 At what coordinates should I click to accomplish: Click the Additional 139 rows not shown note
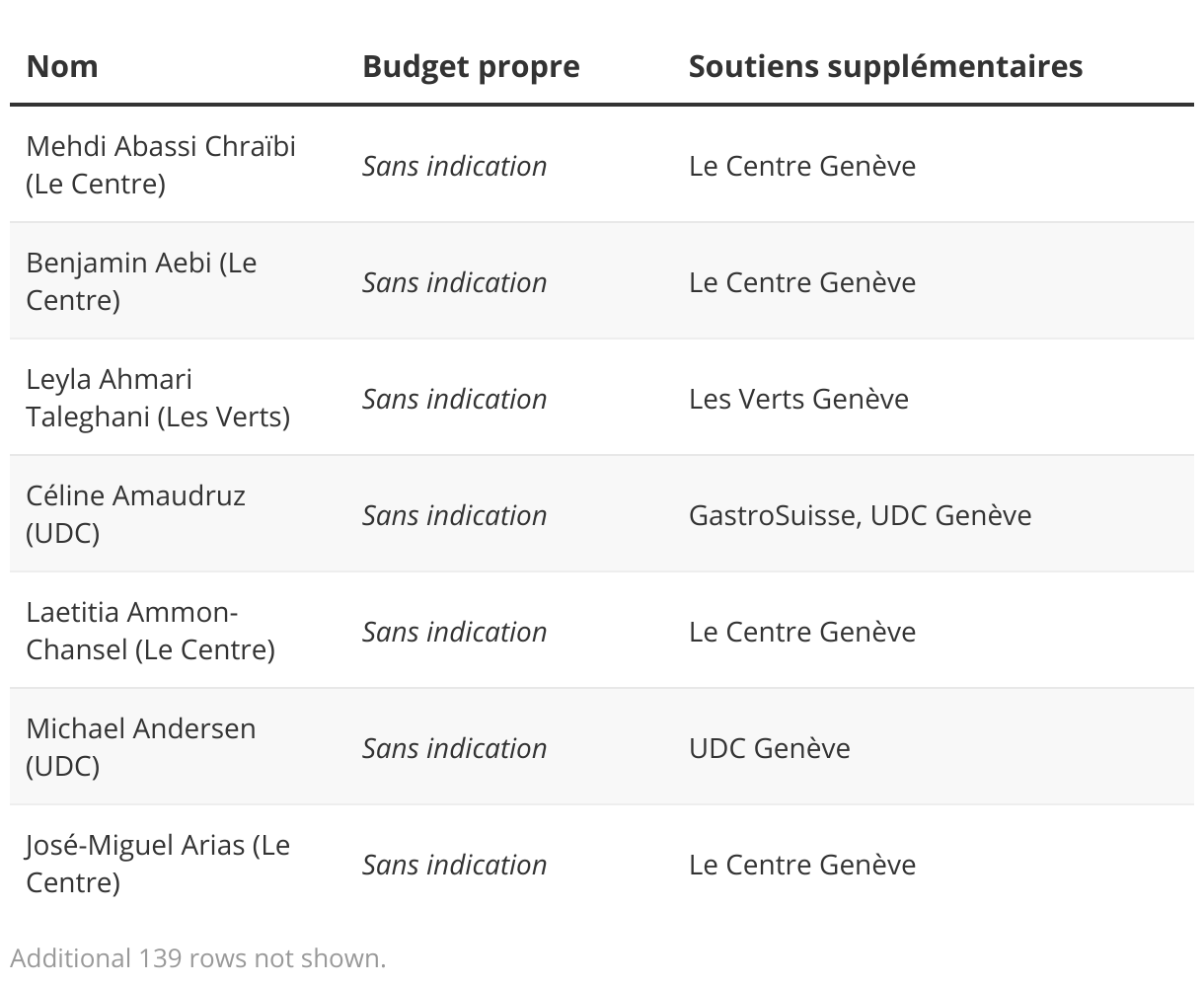point(198,957)
